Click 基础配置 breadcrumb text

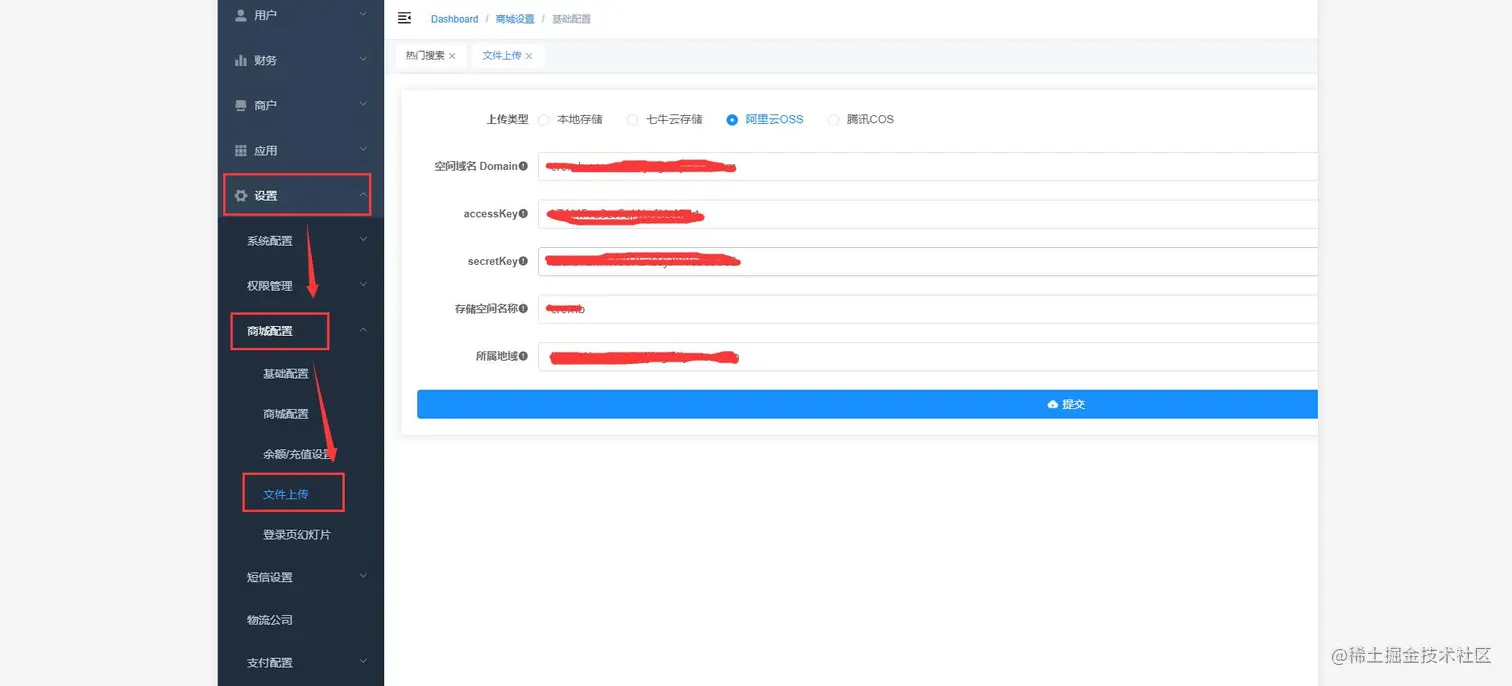[571, 19]
